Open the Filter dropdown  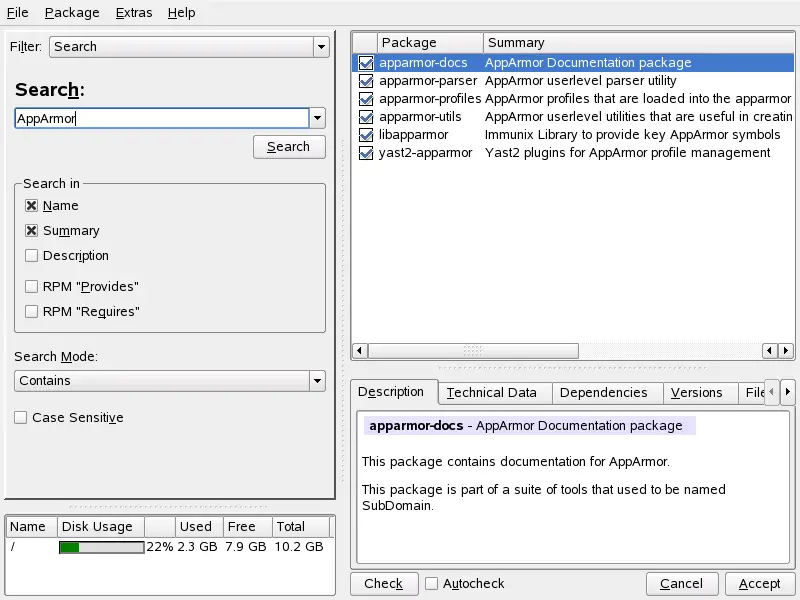190,47
